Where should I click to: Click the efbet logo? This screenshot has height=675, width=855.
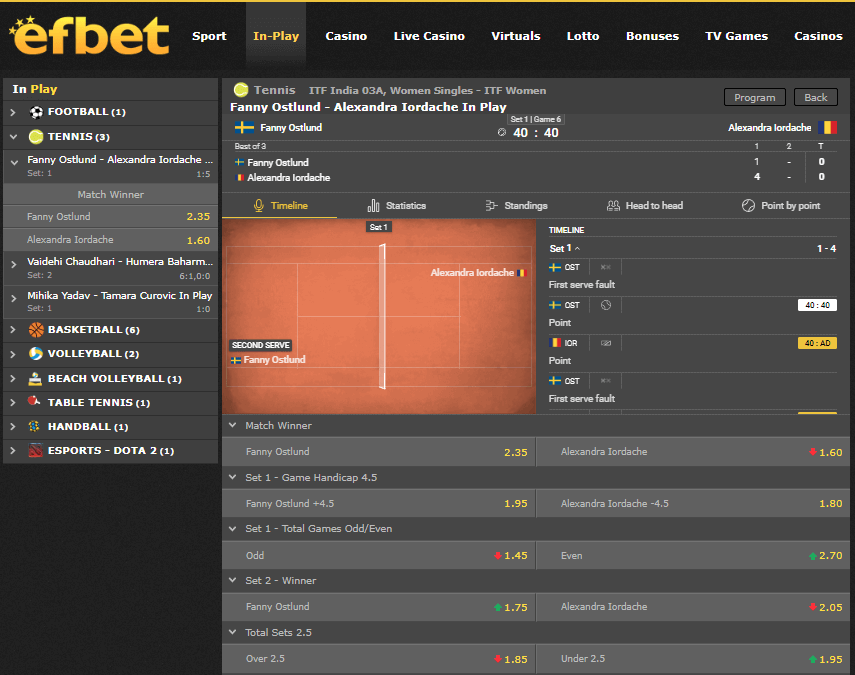coord(89,35)
